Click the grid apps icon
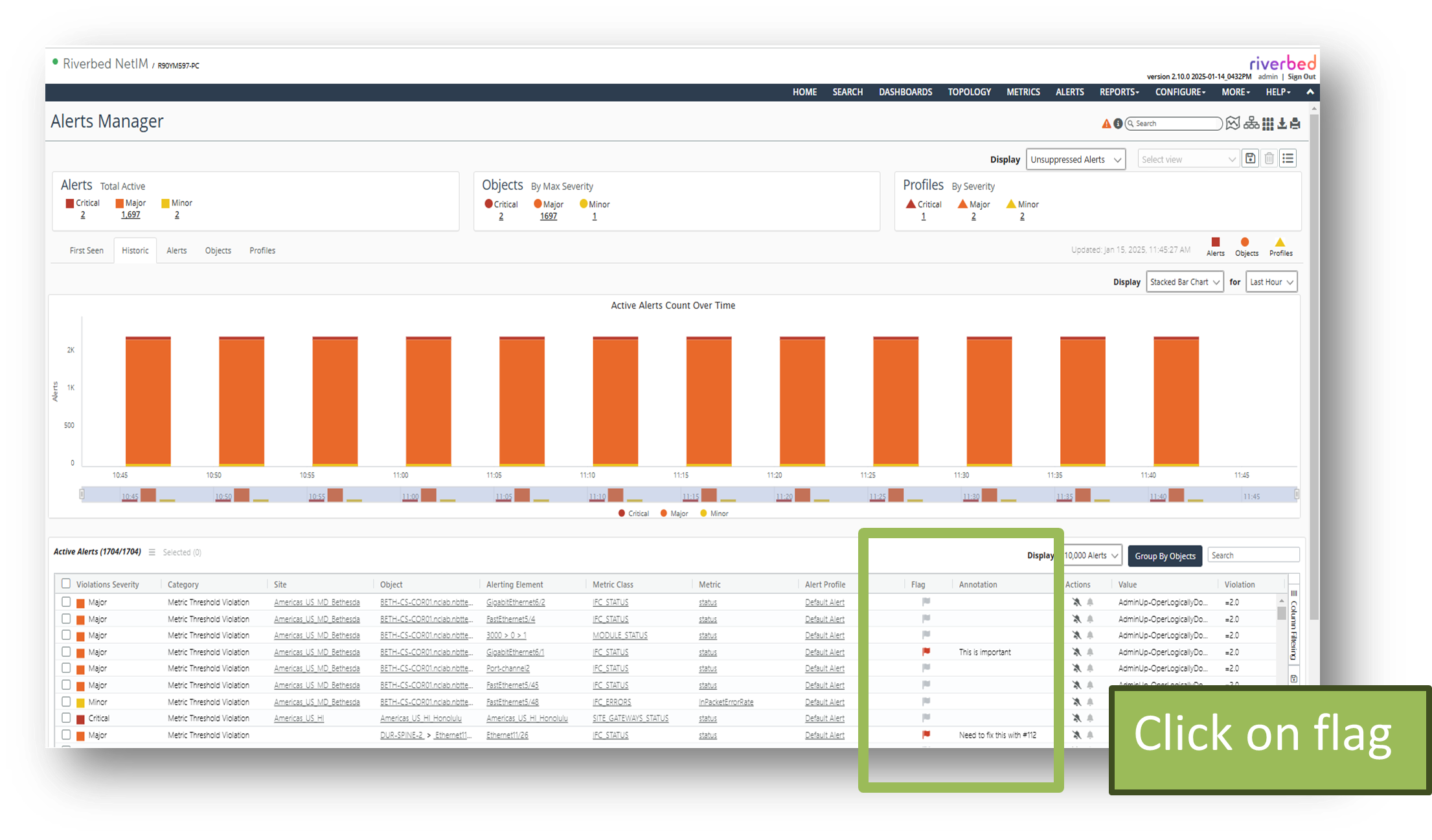Viewport: 1432px width, 840px height. (1267, 123)
